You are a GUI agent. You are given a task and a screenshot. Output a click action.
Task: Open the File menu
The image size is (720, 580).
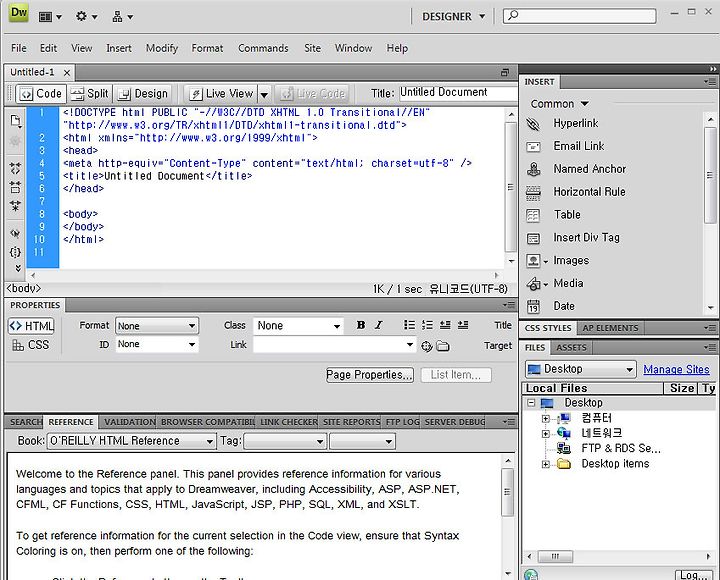pyautogui.click(x=19, y=48)
